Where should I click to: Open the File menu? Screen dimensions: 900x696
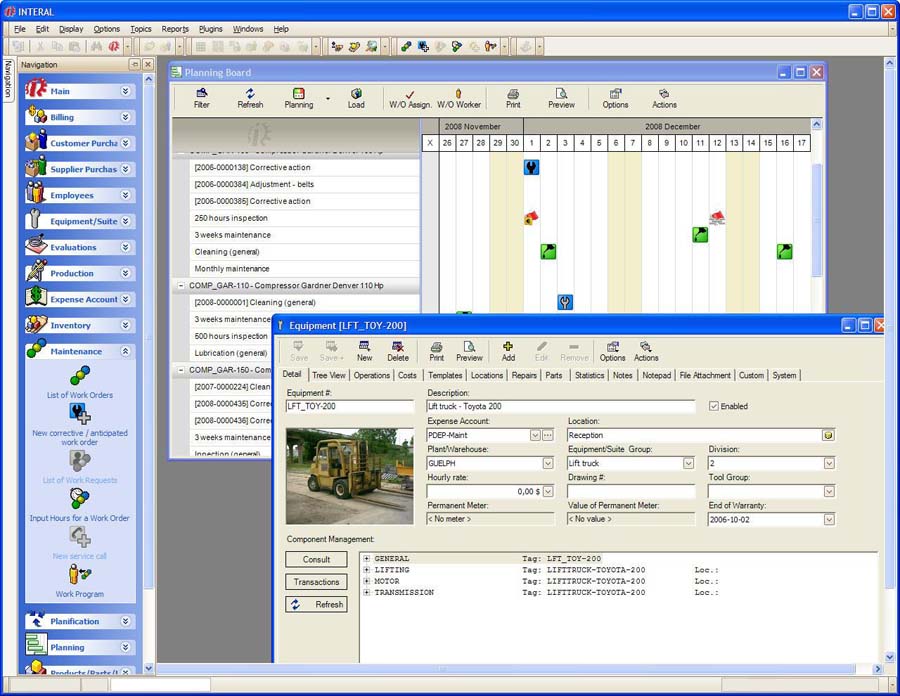tap(20, 29)
